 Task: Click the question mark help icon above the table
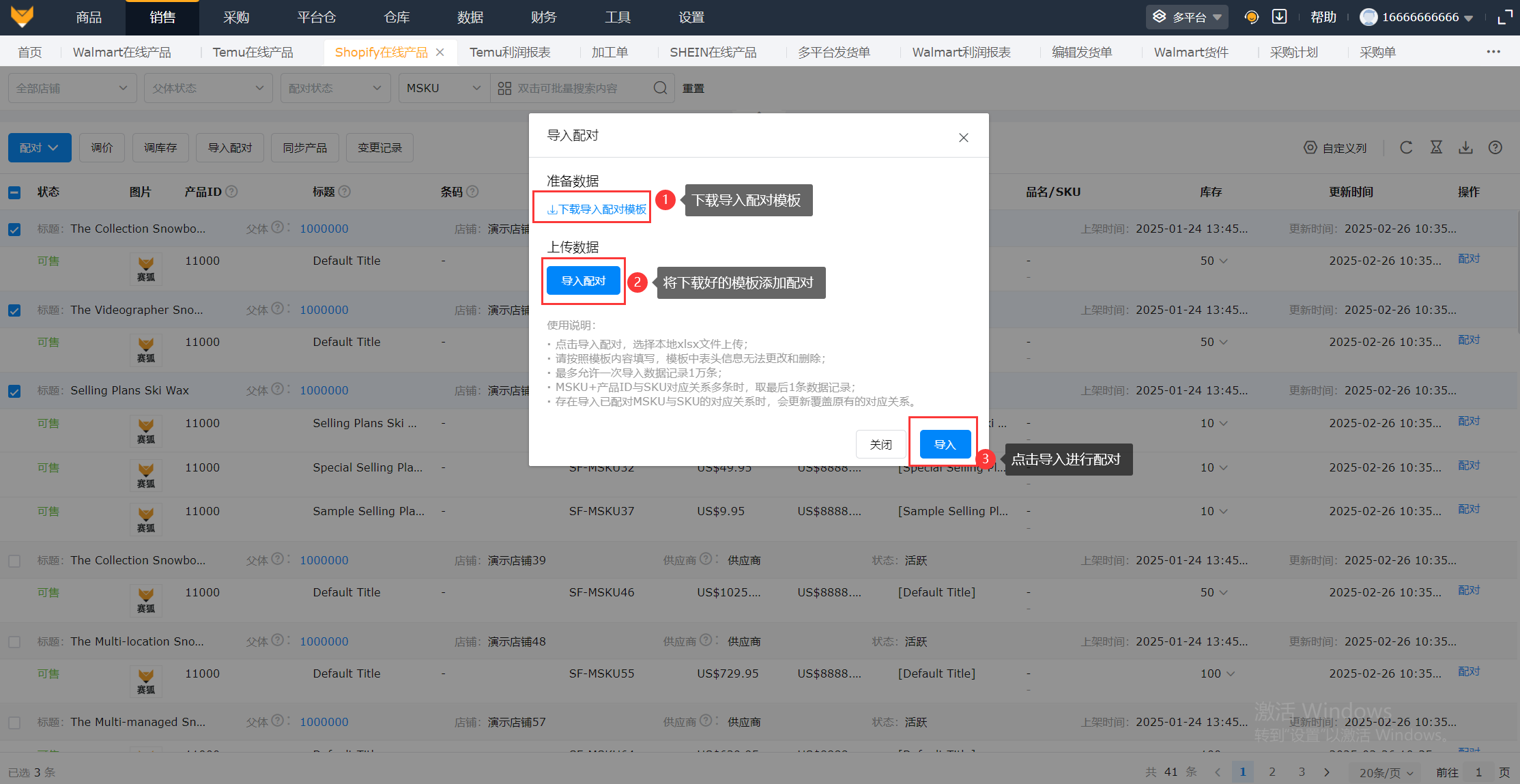pyautogui.click(x=1495, y=147)
